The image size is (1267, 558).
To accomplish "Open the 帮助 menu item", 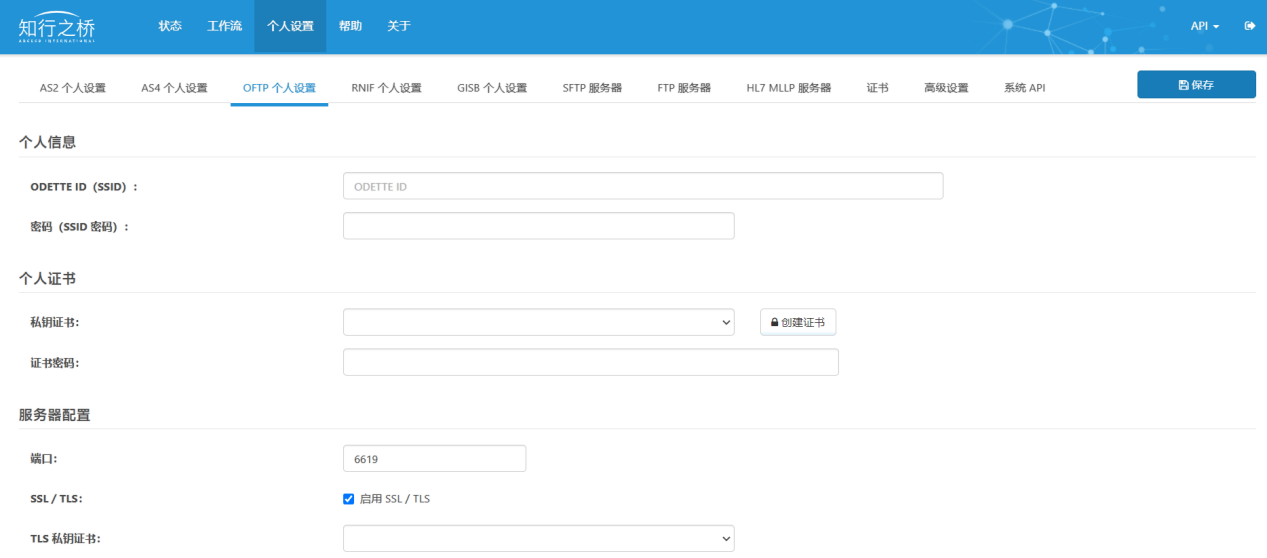I will click(x=350, y=26).
